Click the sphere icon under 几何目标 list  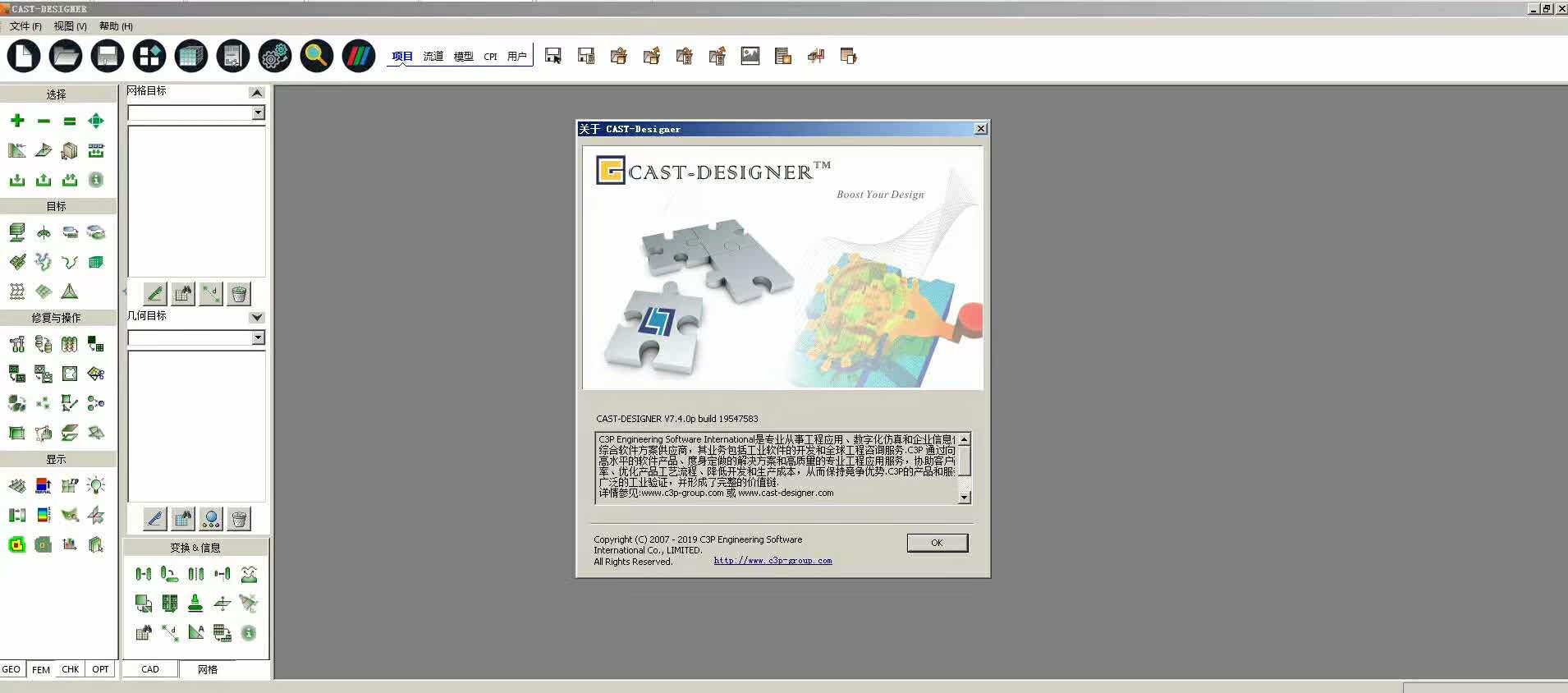[211, 519]
